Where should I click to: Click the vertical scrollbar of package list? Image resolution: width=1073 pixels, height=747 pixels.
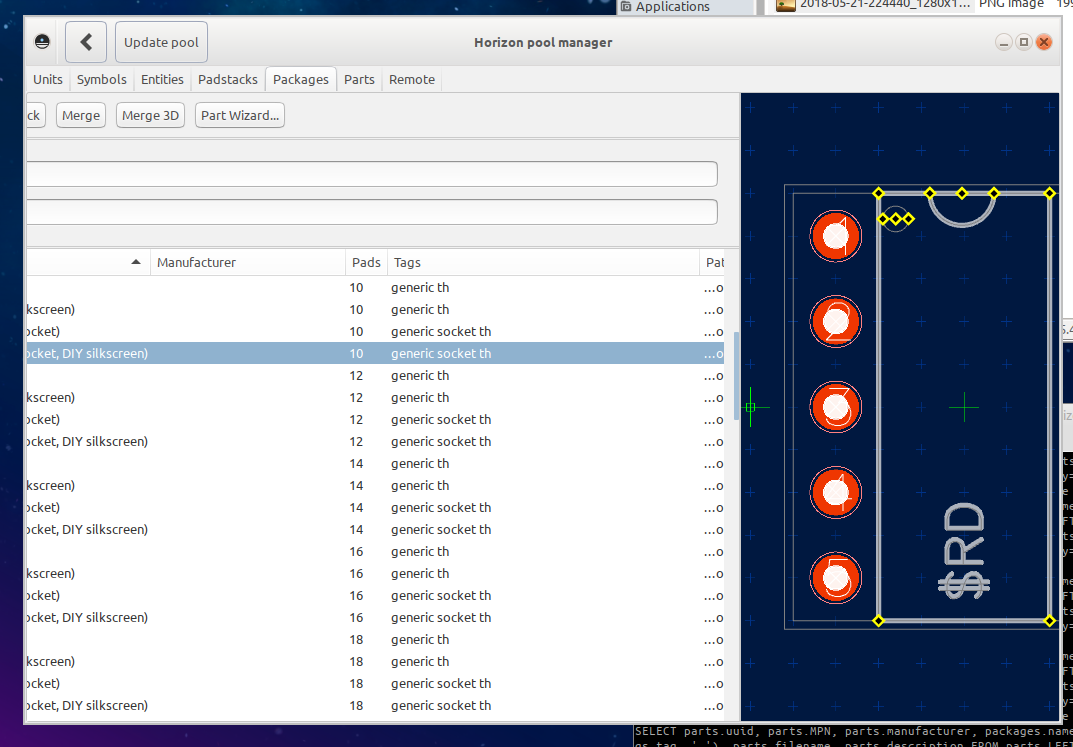[x=736, y=376]
